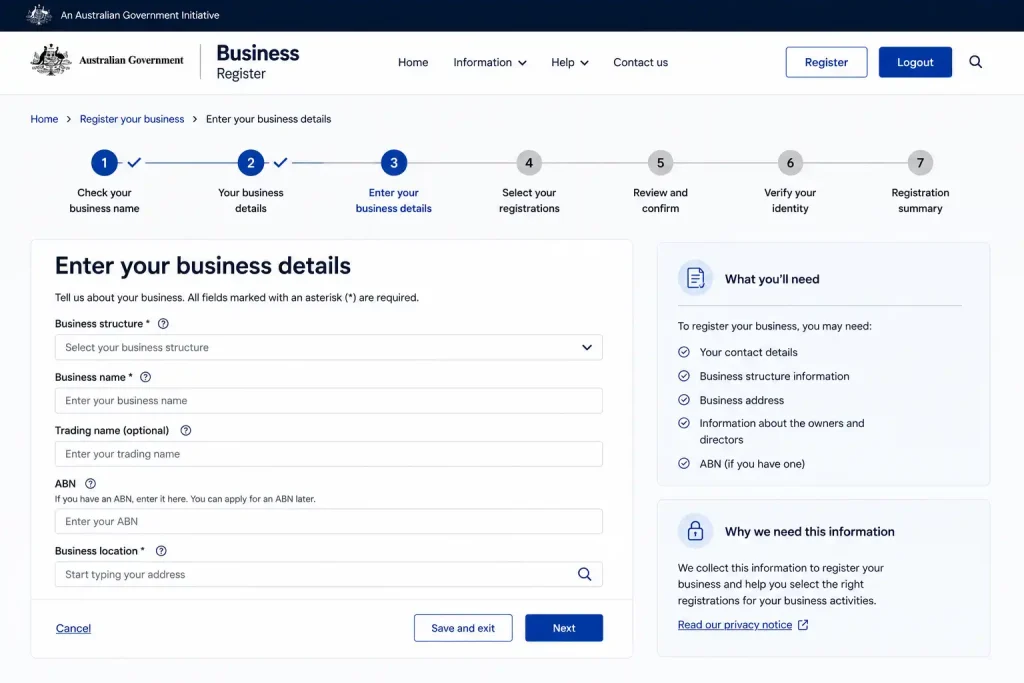The image size is (1024, 683).
Task: Click 'Select your registrations' step label
Action: point(529,200)
